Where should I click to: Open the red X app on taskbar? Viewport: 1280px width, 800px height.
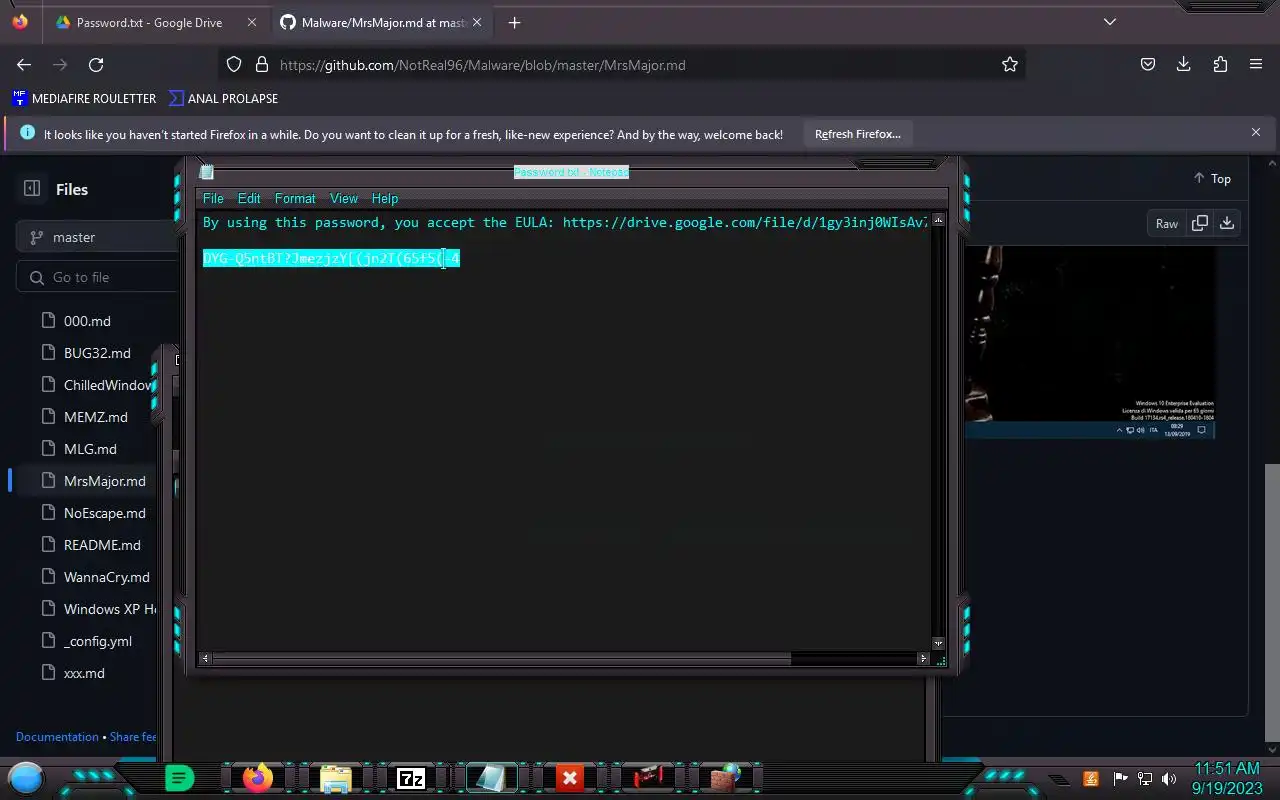click(569, 778)
